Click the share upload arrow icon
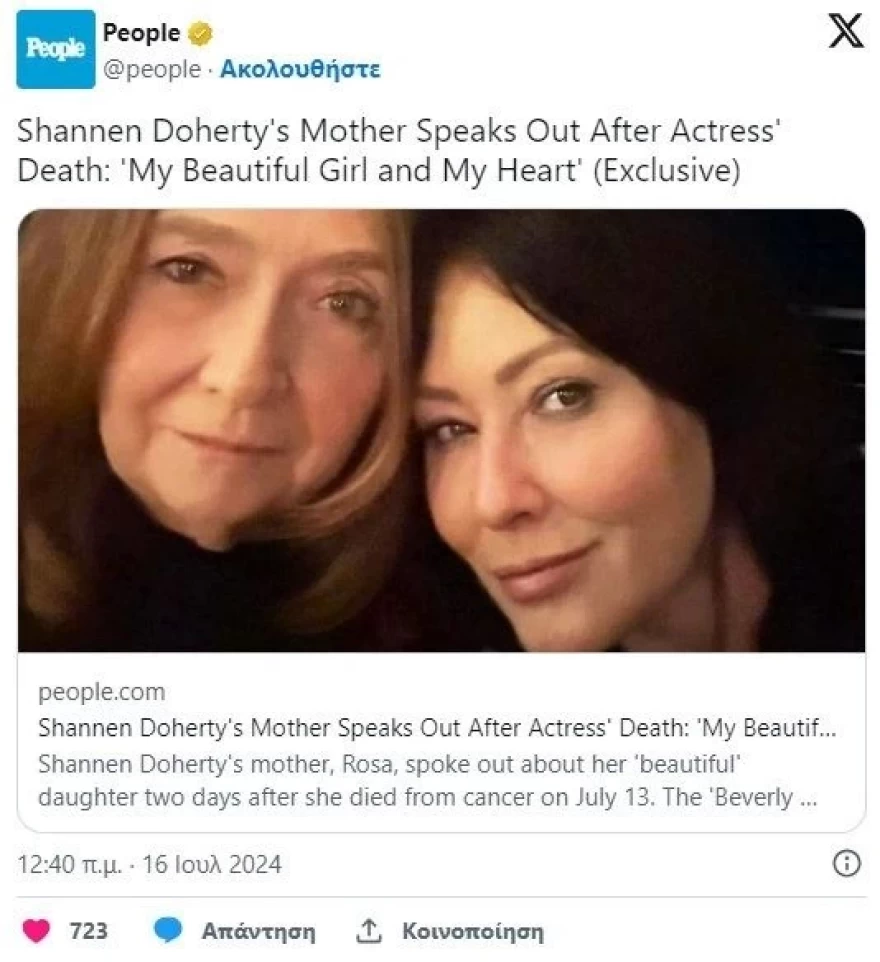 coord(369,931)
